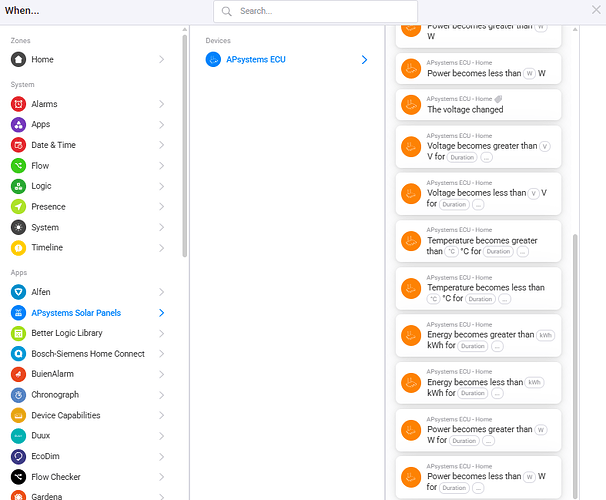The height and width of the screenshot is (500, 606).
Task: Click the Better Logic Library label
Action: (x=67, y=333)
